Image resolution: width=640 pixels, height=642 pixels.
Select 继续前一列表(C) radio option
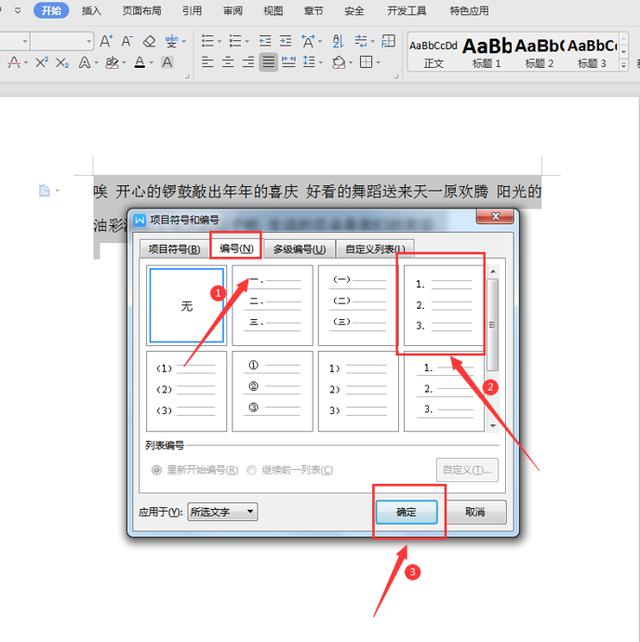(x=290, y=470)
